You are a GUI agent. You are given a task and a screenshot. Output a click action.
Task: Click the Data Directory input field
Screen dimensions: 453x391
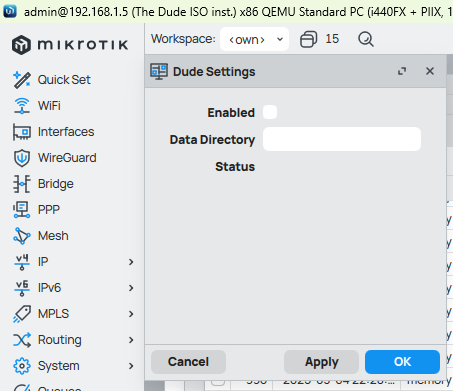[x=342, y=139]
